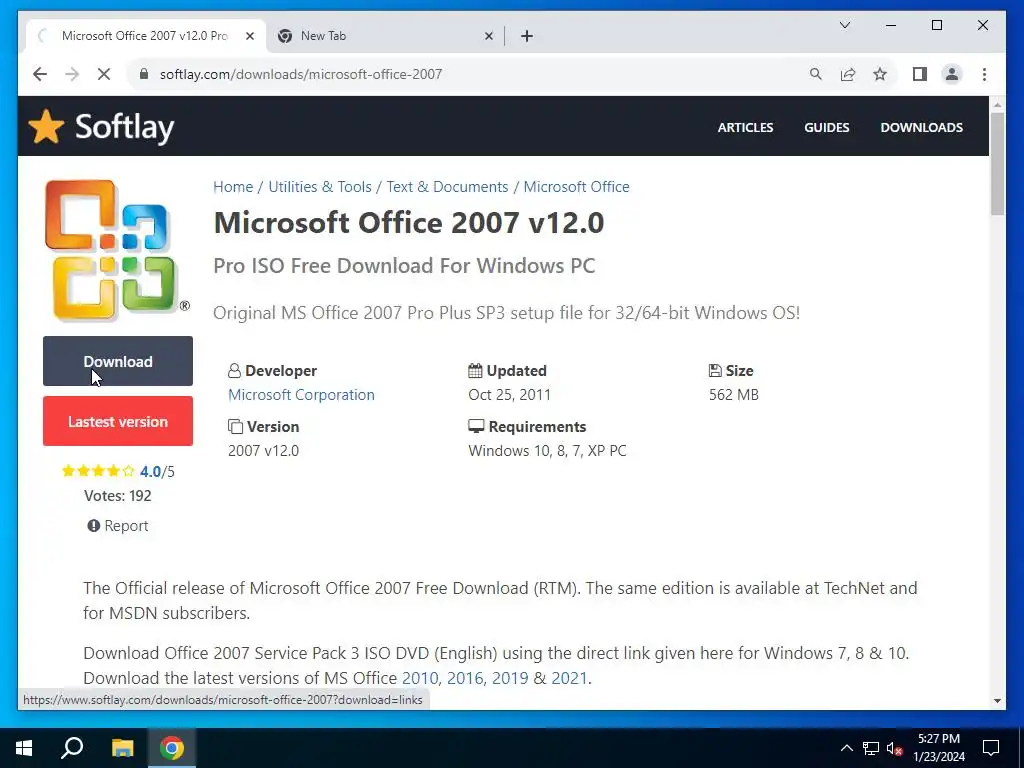This screenshot has width=1024, height=768.
Task: Open the ARTICLES menu
Action: click(x=745, y=127)
